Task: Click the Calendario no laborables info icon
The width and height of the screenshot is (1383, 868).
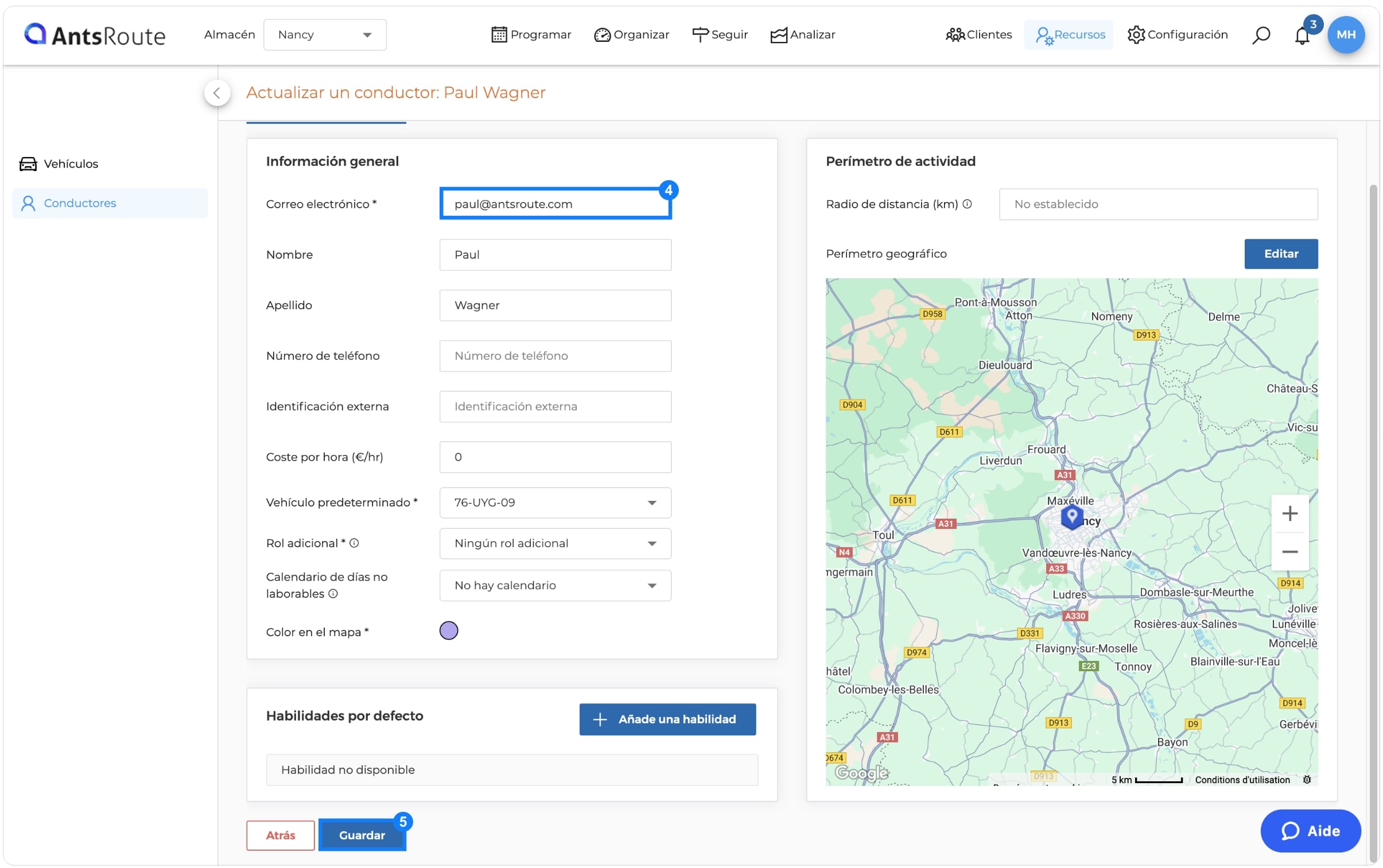Action: click(333, 594)
